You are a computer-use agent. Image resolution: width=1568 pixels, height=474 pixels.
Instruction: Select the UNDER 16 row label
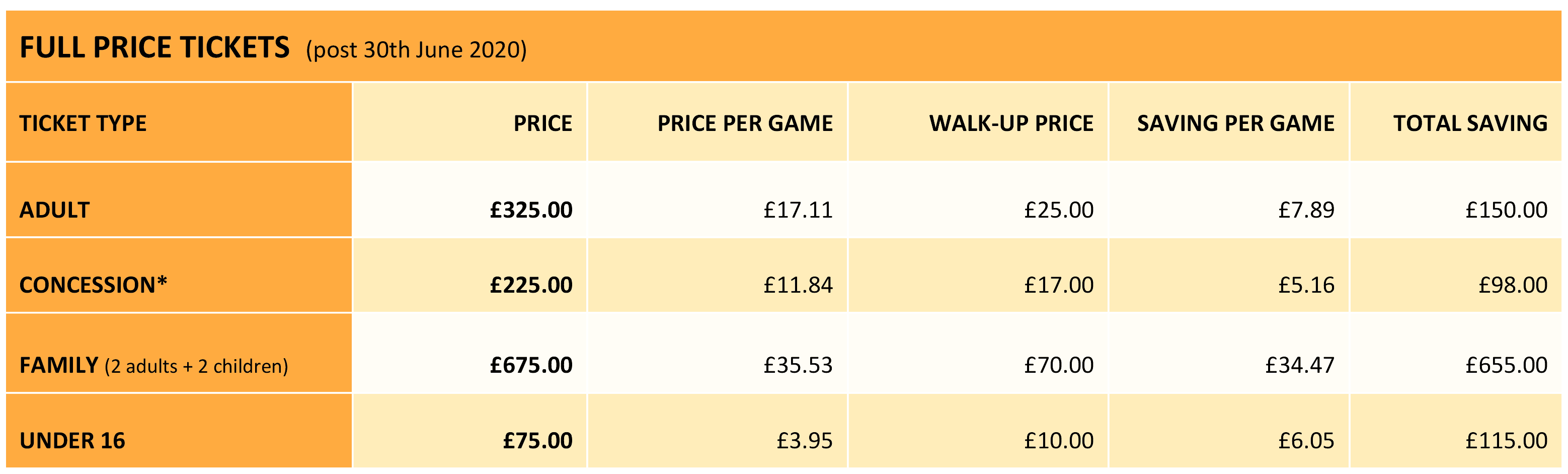(x=72, y=440)
